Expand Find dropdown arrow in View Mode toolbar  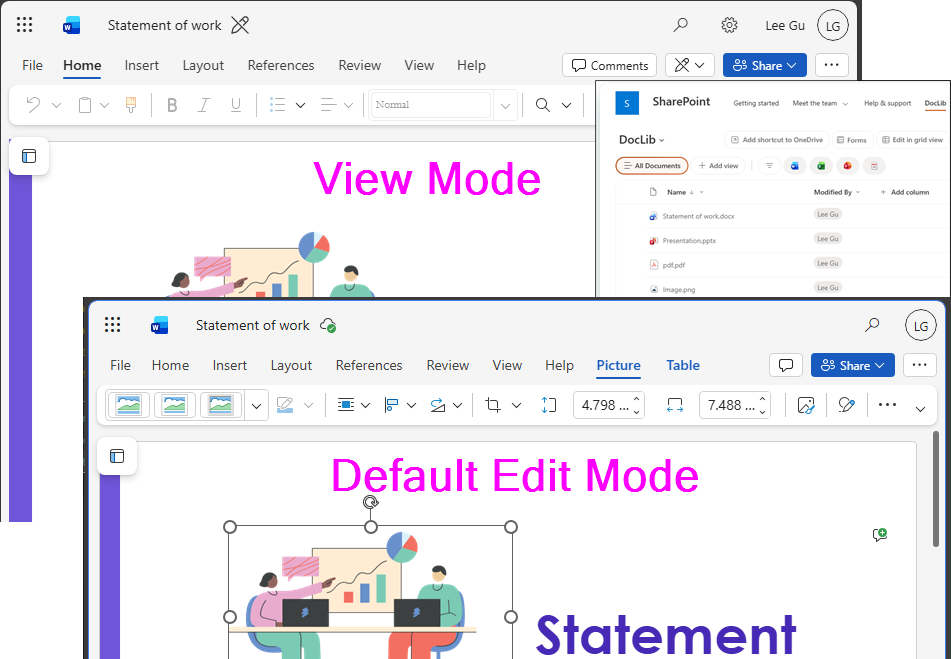(x=566, y=105)
